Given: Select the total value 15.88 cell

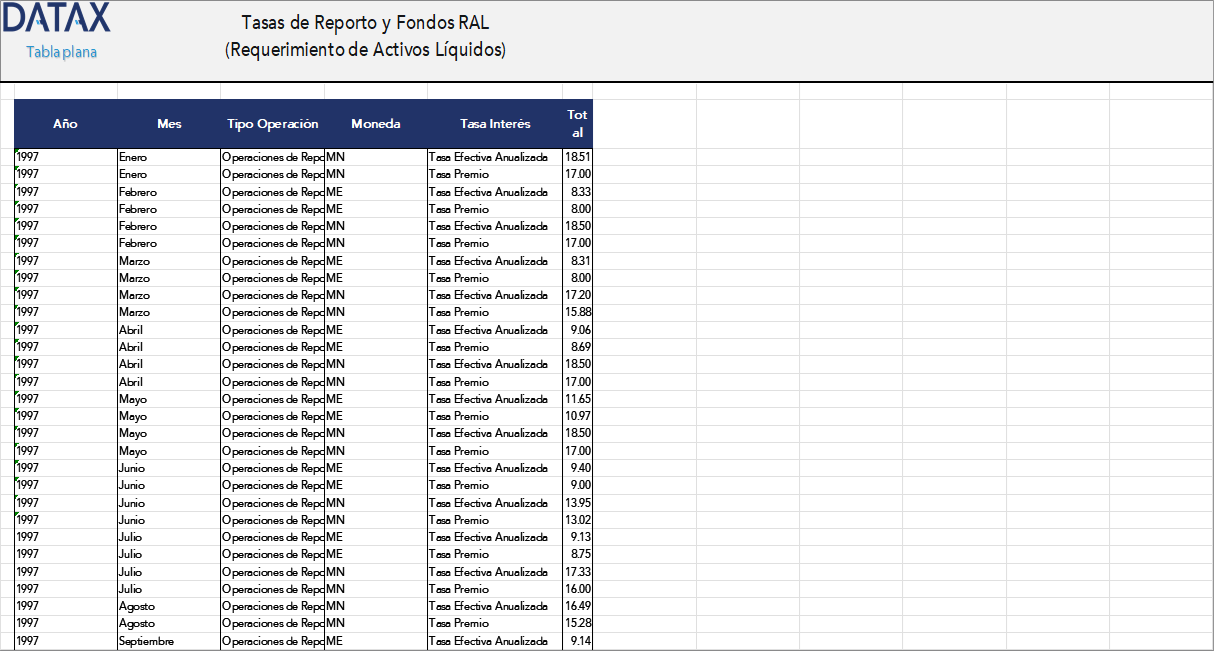Looking at the screenshot, I should pos(577,312).
